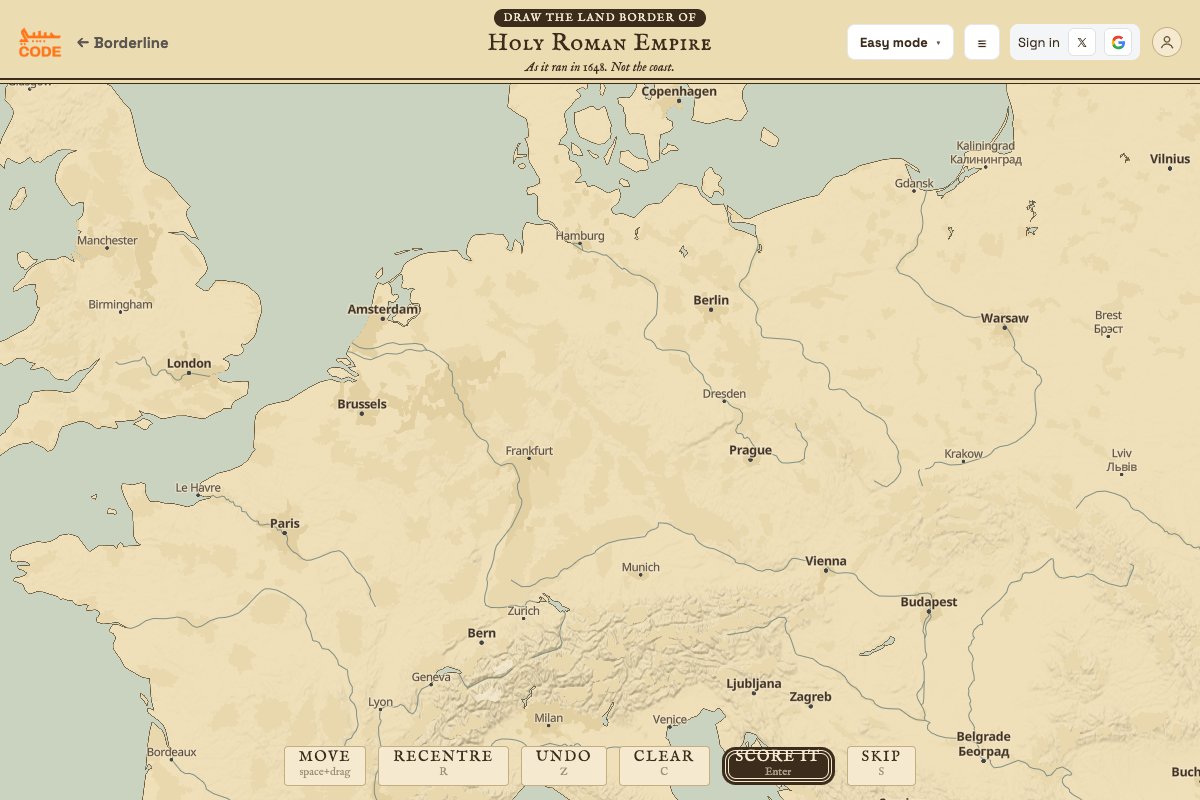Click the Amsterdam city marker
1200x800 pixels.
coord(383,320)
